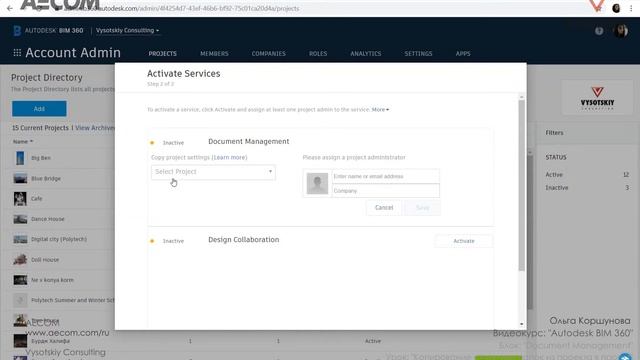Click the dialog scrollbar down arrow
640x360 pixels.
click(521, 324)
